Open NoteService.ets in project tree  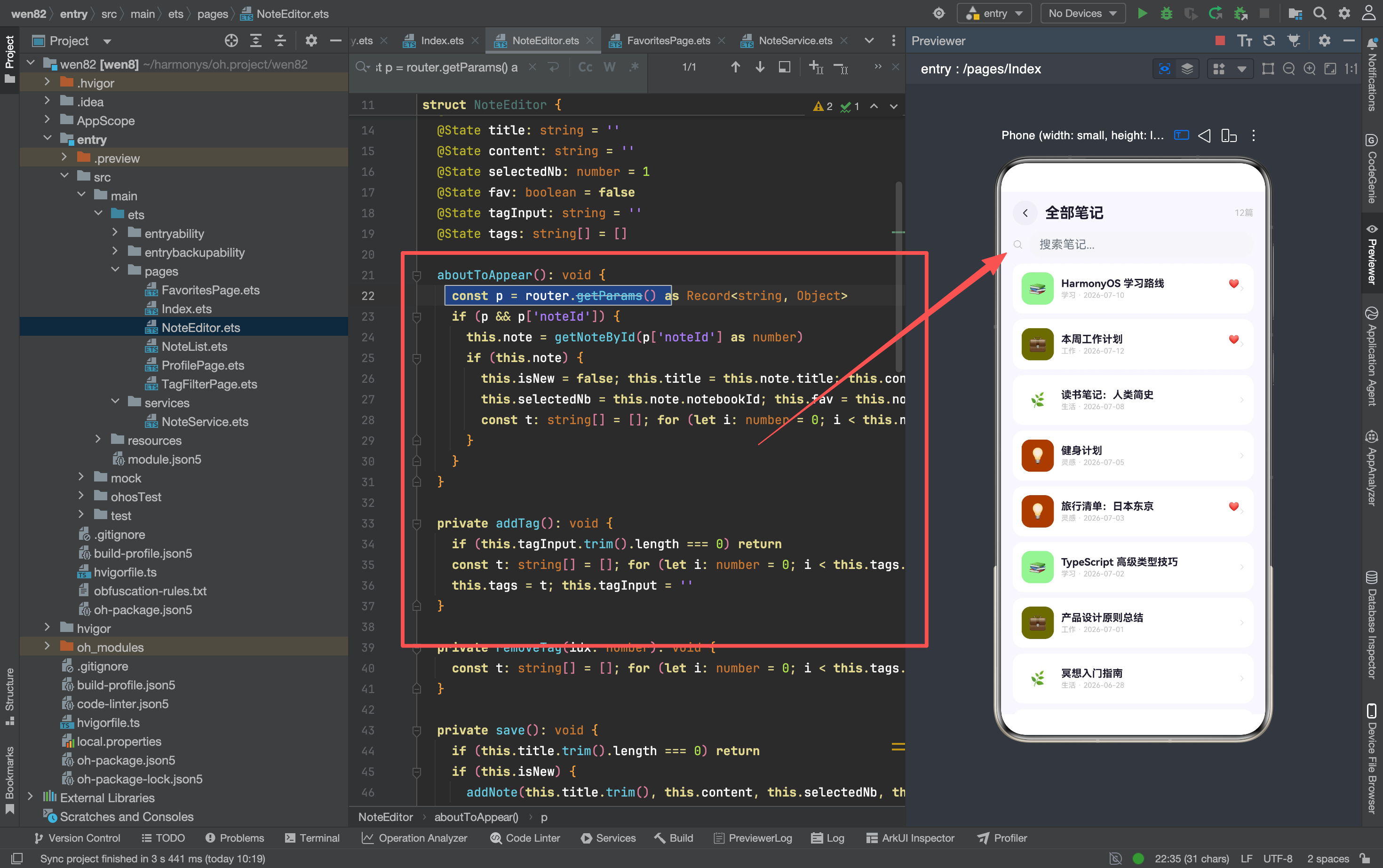tap(205, 421)
